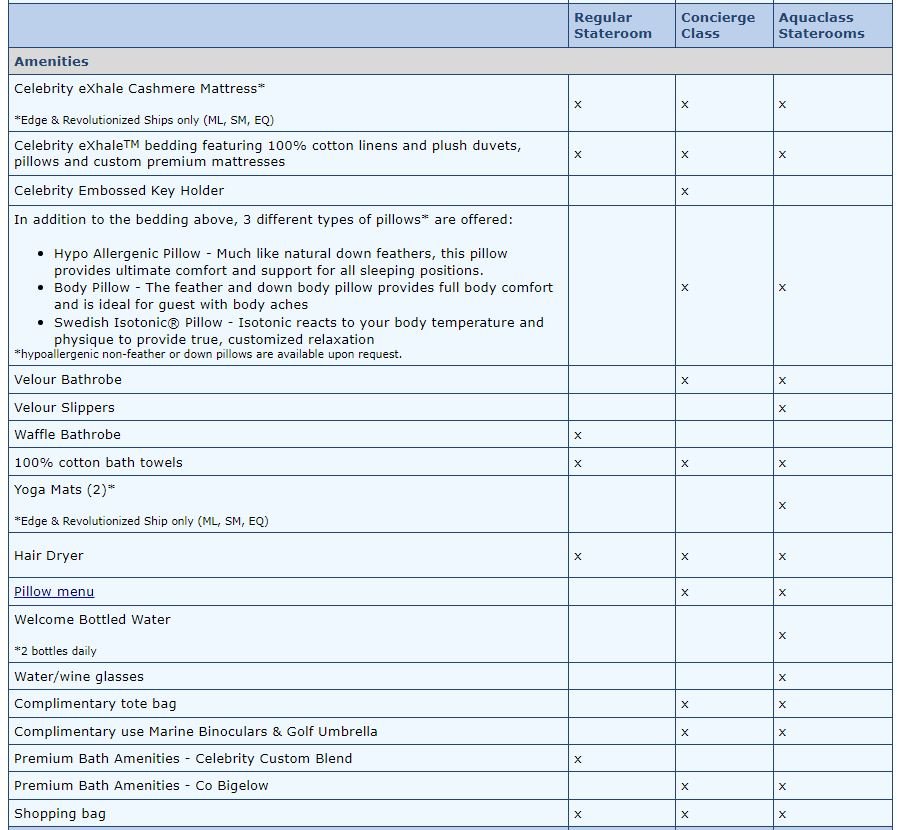Click the x for Pillow menu under Concierge Class
The height and width of the screenshot is (830, 897).
685,593
